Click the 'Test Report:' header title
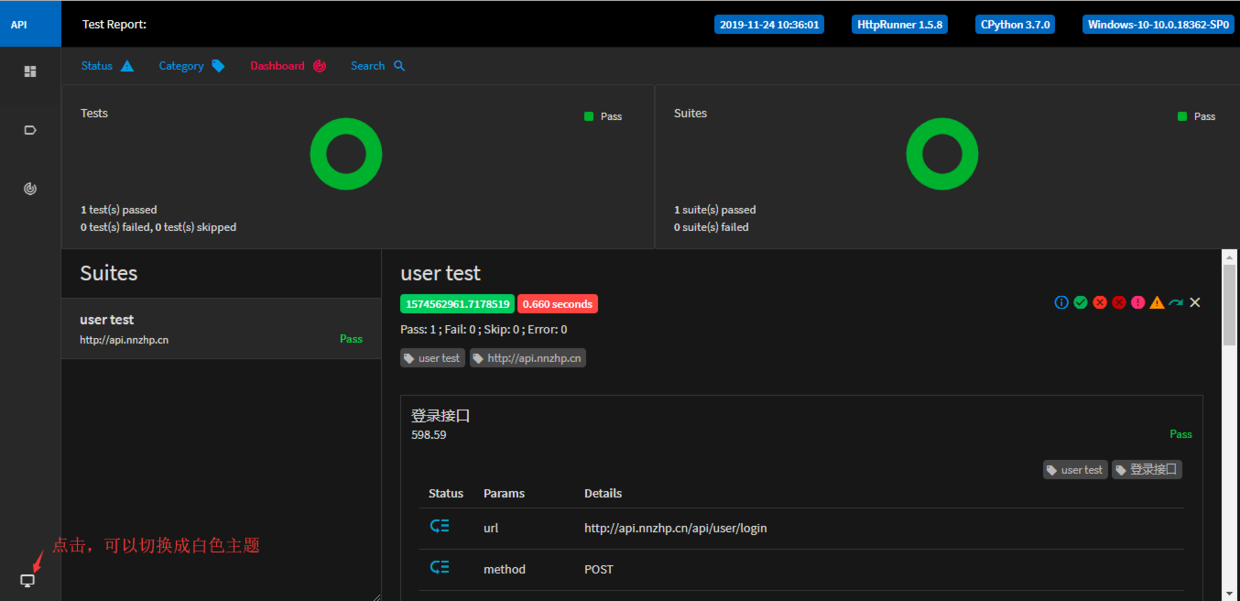Viewport: 1240px width, 601px height. (x=114, y=24)
